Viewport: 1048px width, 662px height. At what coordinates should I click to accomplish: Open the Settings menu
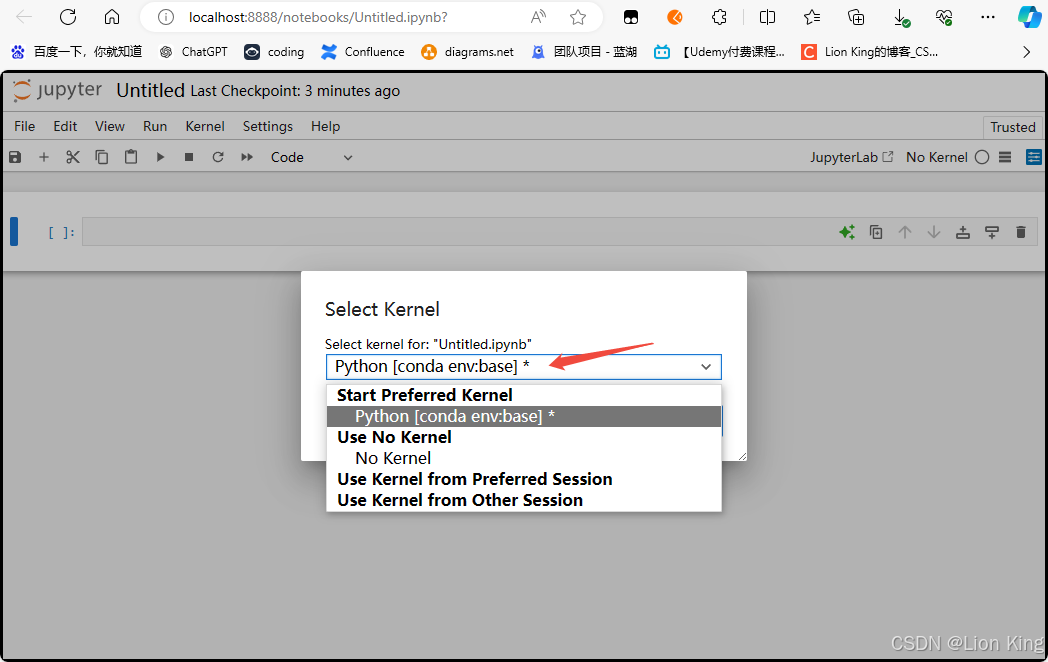coord(267,126)
